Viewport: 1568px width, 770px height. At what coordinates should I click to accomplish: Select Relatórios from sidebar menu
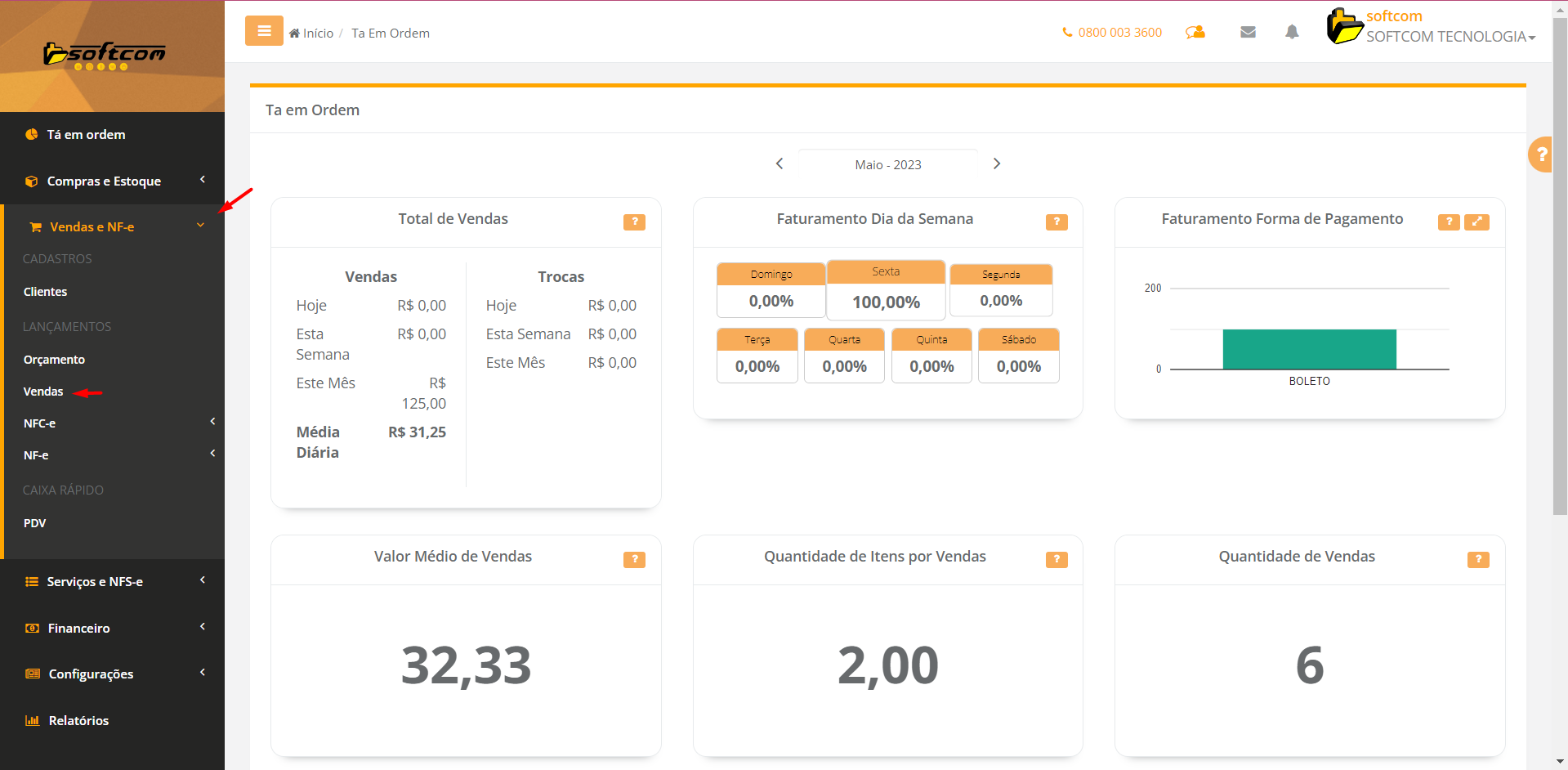(78, 720)
